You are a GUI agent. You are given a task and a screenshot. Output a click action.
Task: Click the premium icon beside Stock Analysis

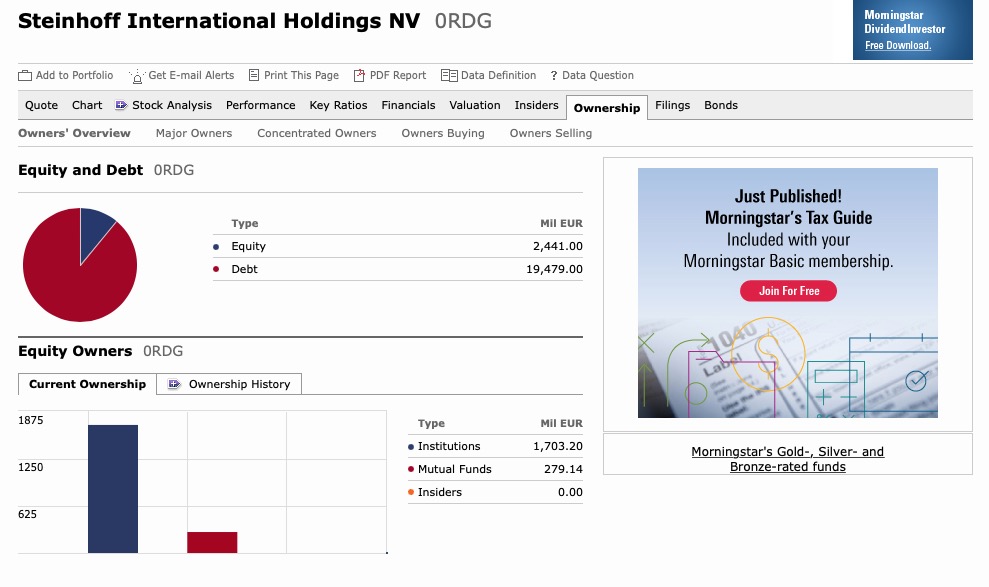(122, 105)
